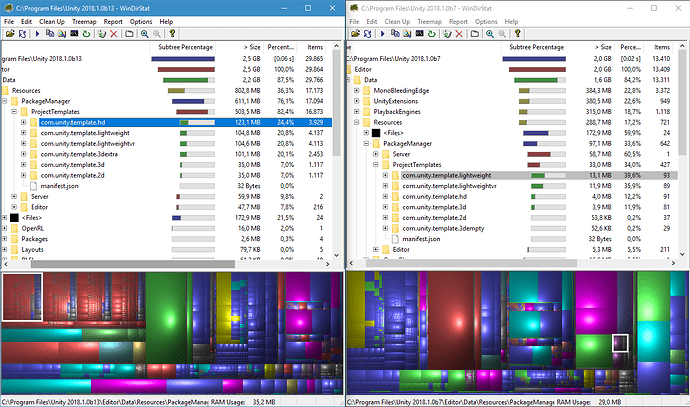
Task: Click large green block in left treemap
Action: coord(166,318)
